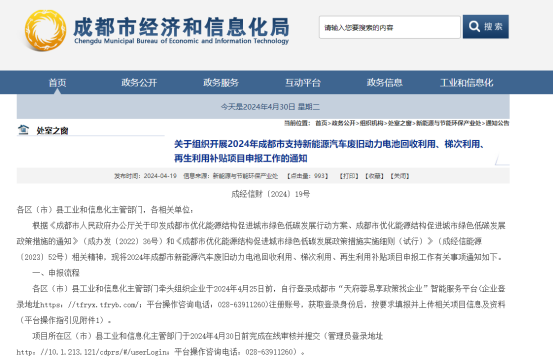Image resolution: width=554 pixels, height=361 pixels.
Task: Click the salutation line 各区（市）县工业和信息化主管部门
Action: tap(105, 210)
